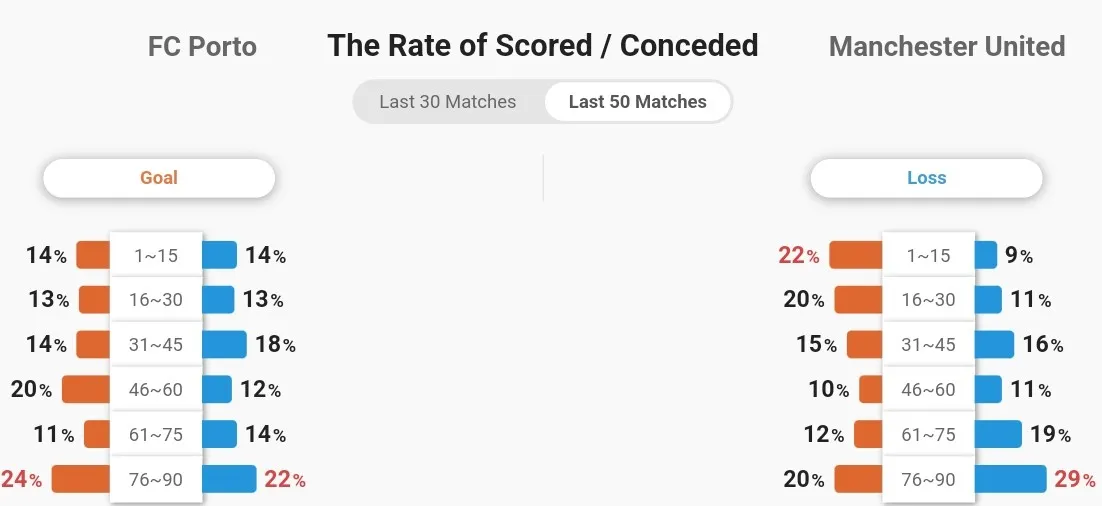Select FC Porto's 61~75 minute interval label
This screenshot has width=1102, height=506.
(x=156, y=434)
